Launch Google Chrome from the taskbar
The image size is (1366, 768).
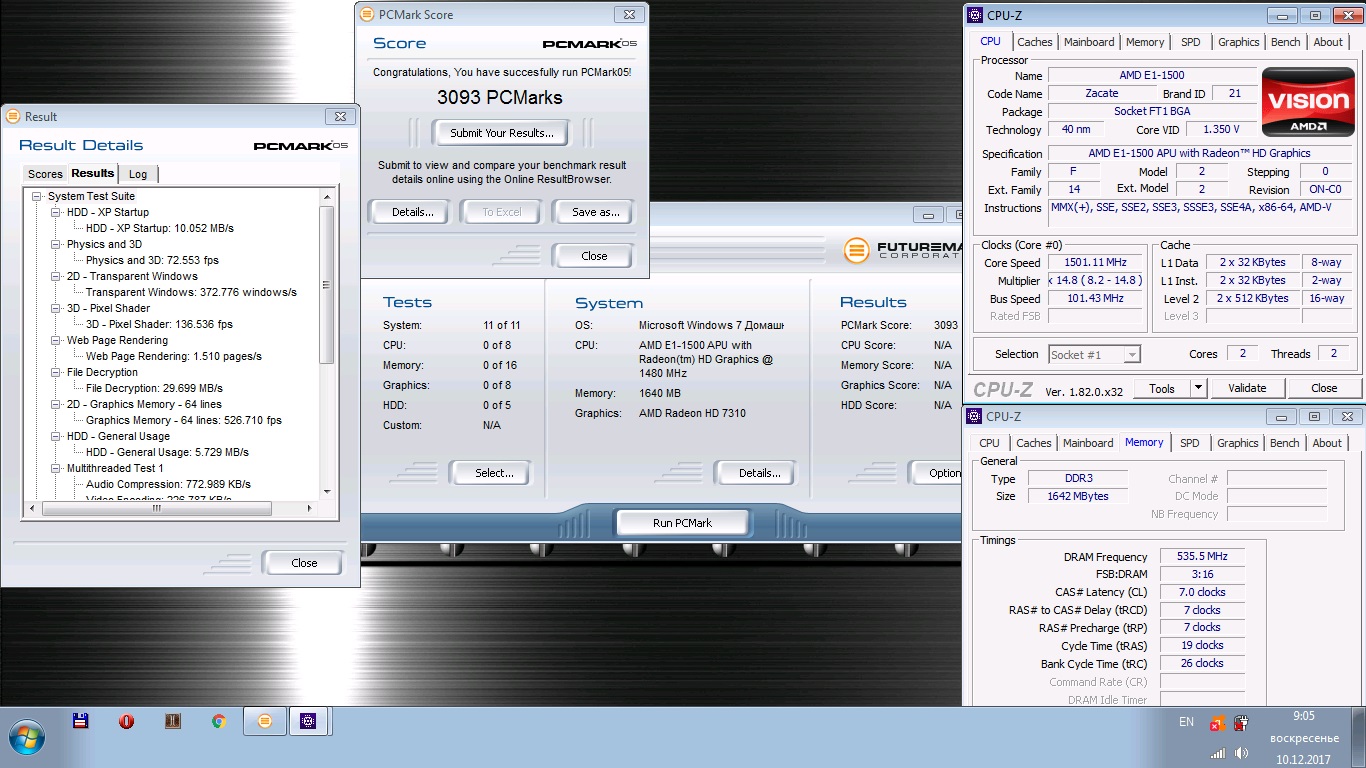[x=219, y=721]
